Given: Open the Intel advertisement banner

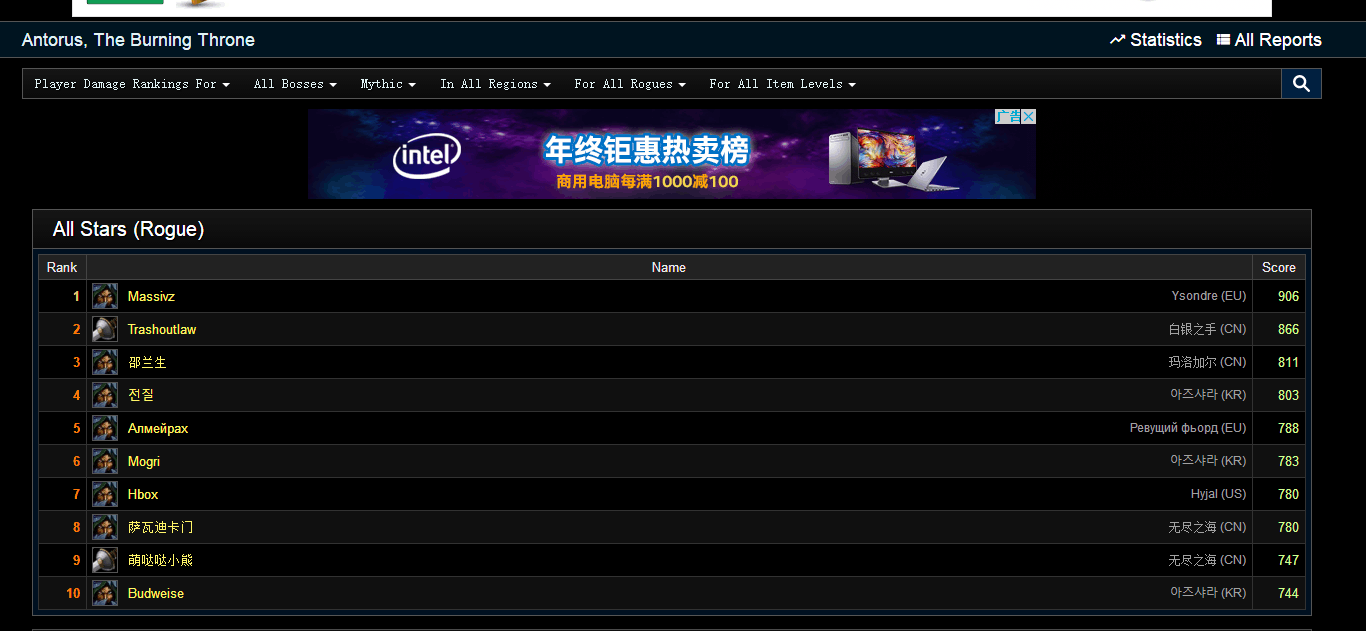Looking at the screenshot, I should point(671,154).
